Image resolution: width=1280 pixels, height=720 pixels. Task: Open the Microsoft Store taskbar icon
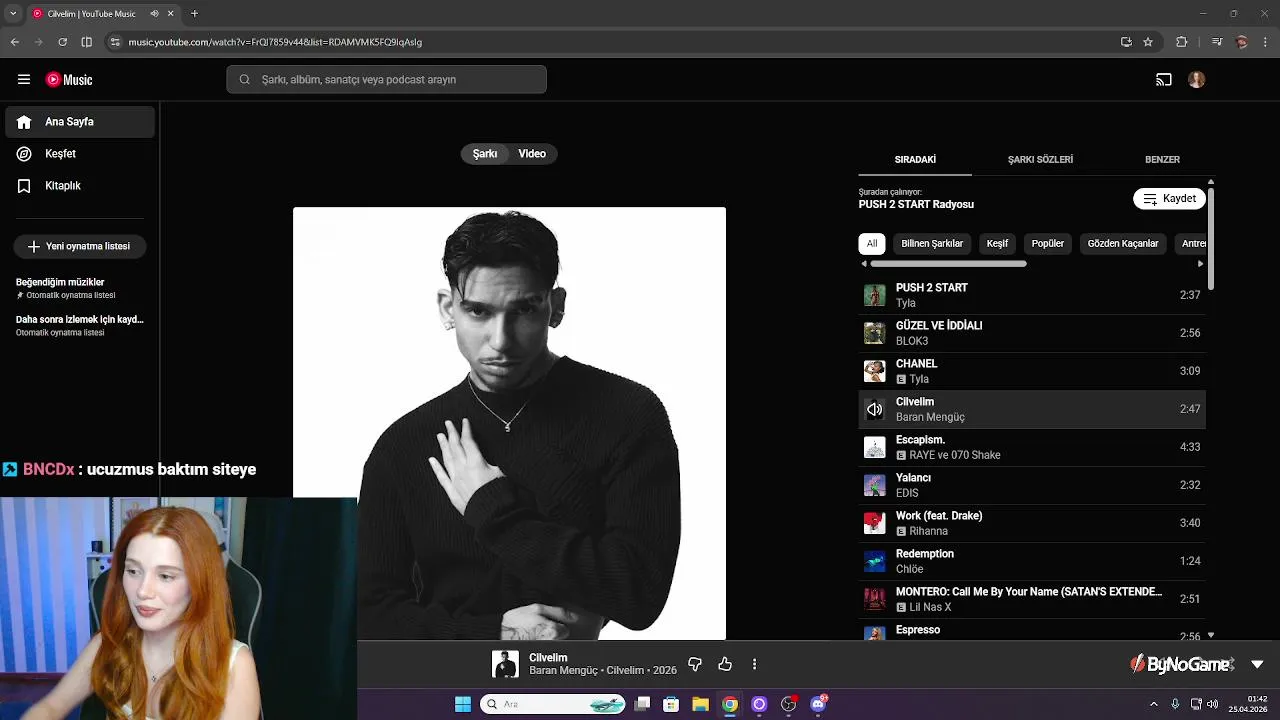(671, 704)
